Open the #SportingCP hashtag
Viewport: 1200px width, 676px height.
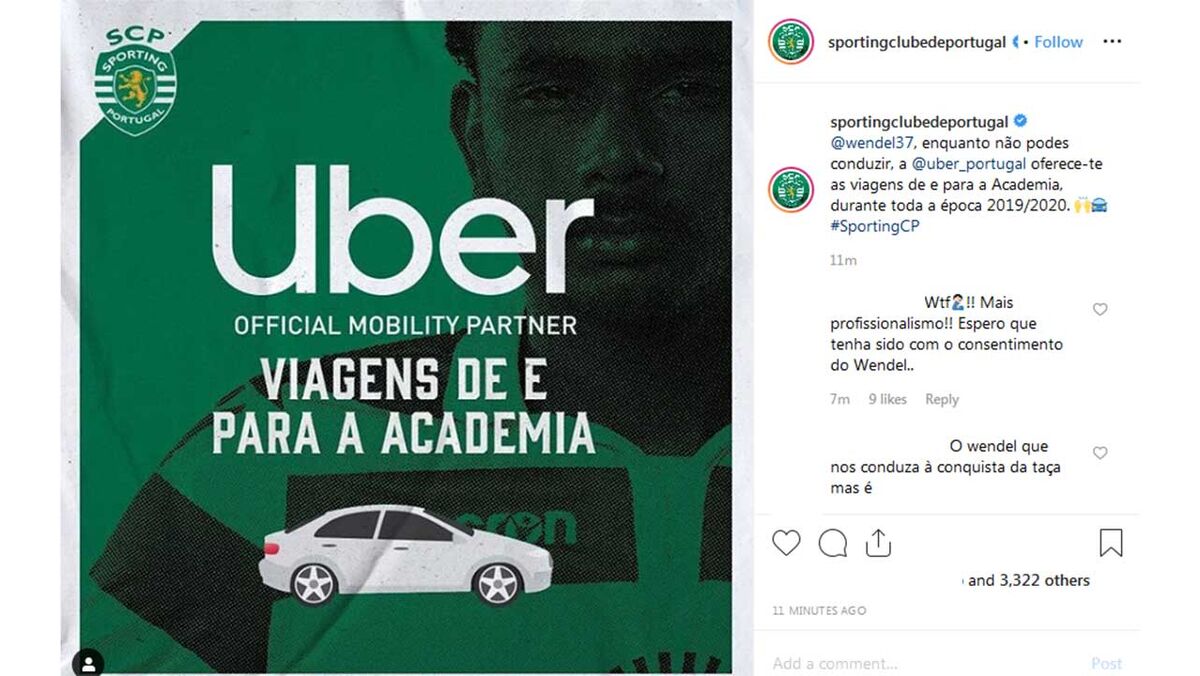point(874,226)
